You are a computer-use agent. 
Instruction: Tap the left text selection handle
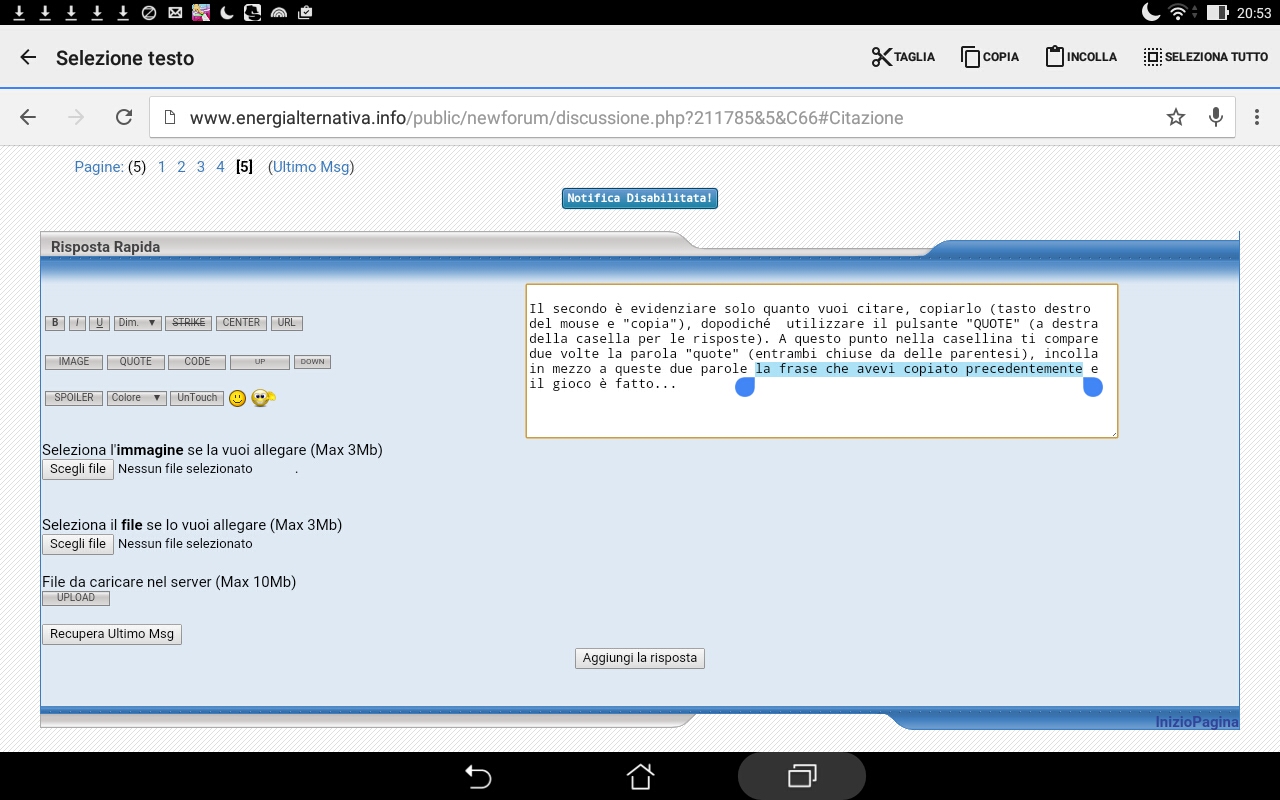745,387
